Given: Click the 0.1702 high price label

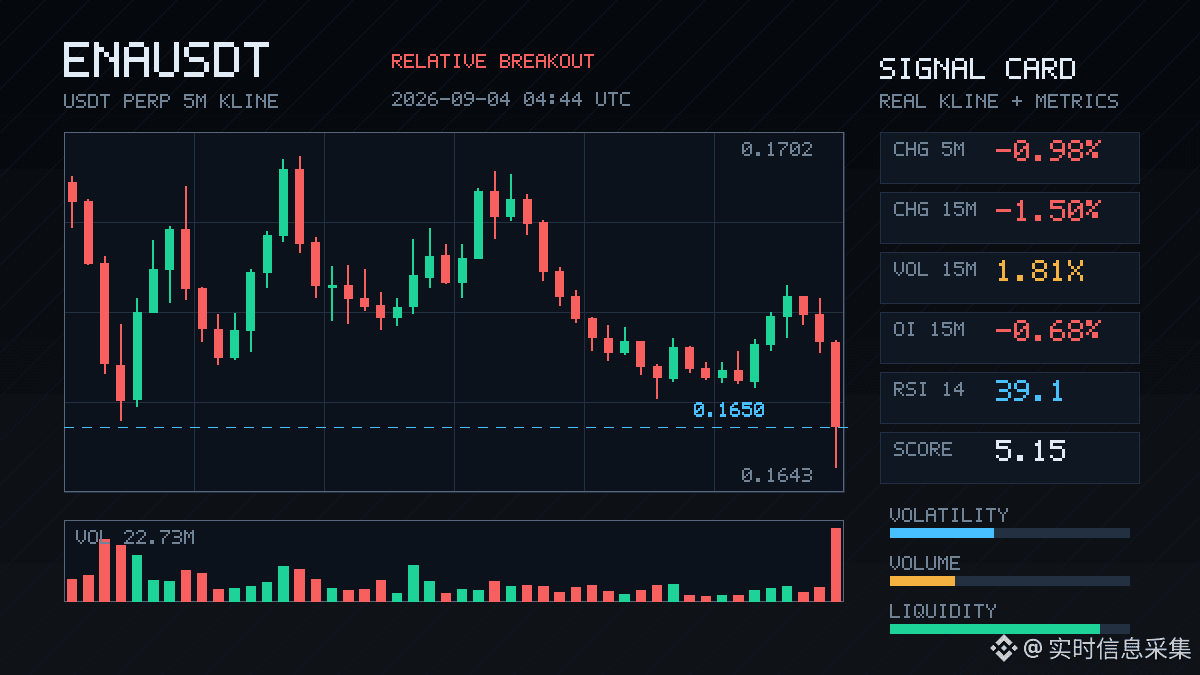Looking at the screenshot, I should coord(777,150).
